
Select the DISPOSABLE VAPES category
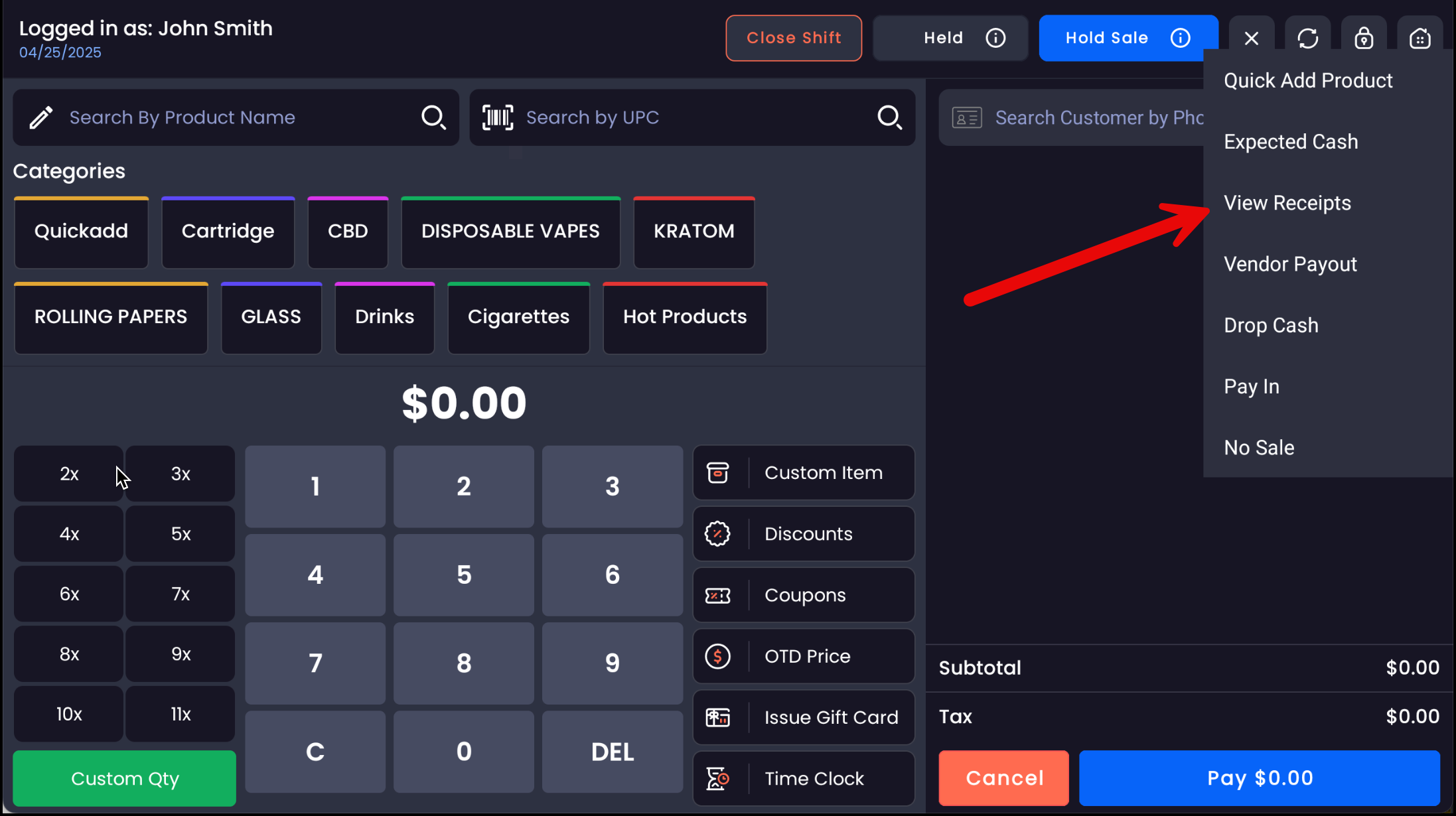(510, 232)
